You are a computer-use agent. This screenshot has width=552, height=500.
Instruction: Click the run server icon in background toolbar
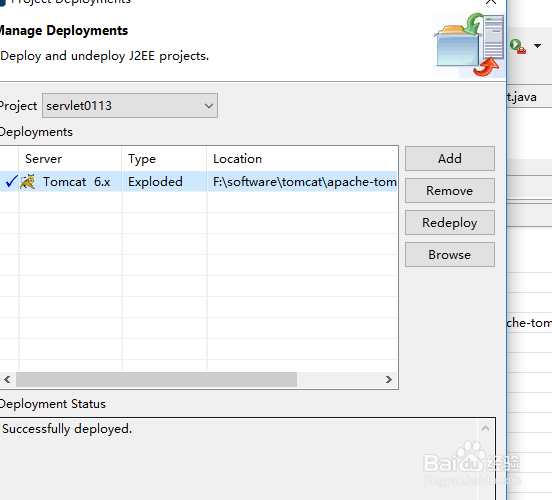pos(518,46)
